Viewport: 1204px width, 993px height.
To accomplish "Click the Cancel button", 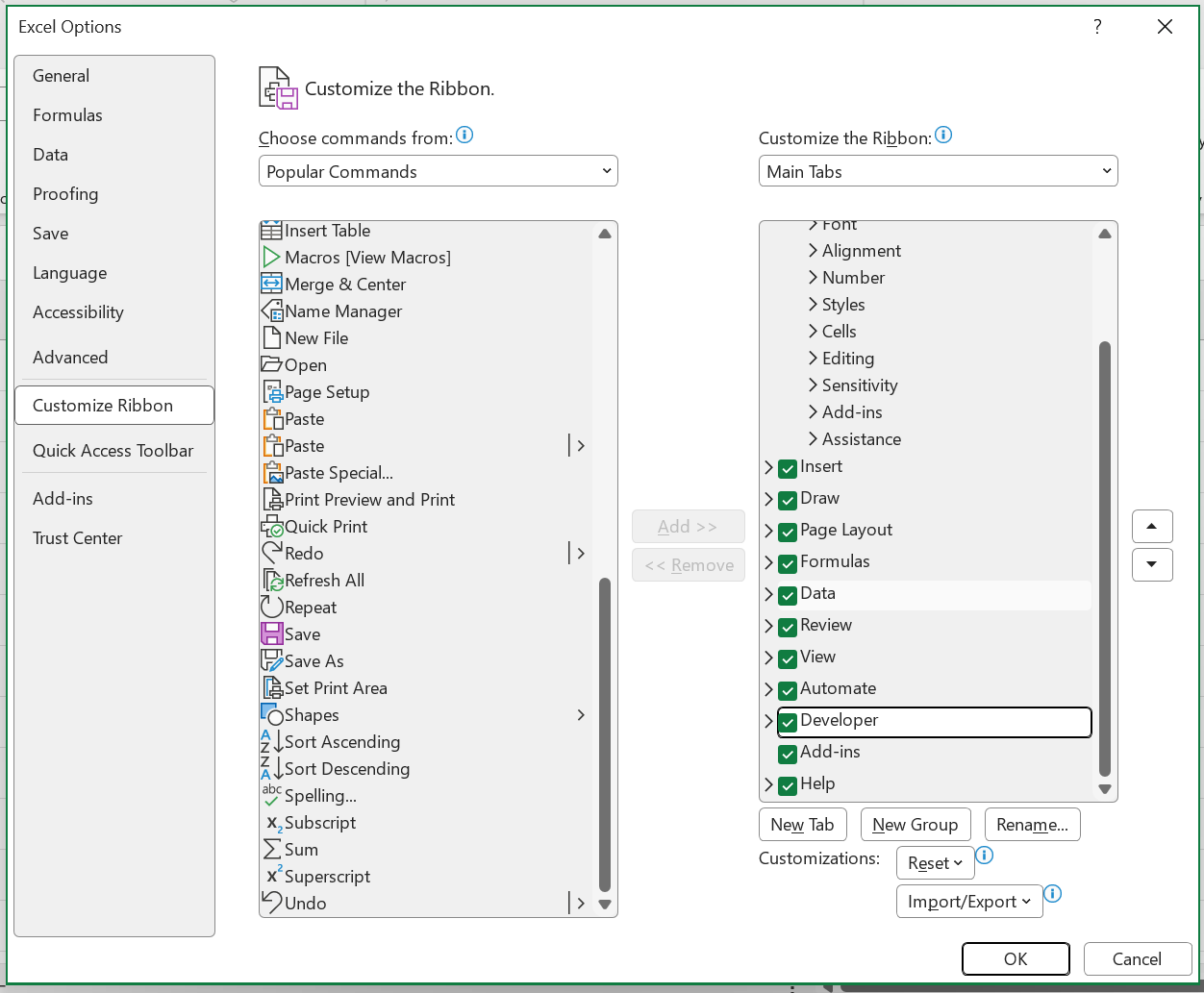I will (1138, 958).
